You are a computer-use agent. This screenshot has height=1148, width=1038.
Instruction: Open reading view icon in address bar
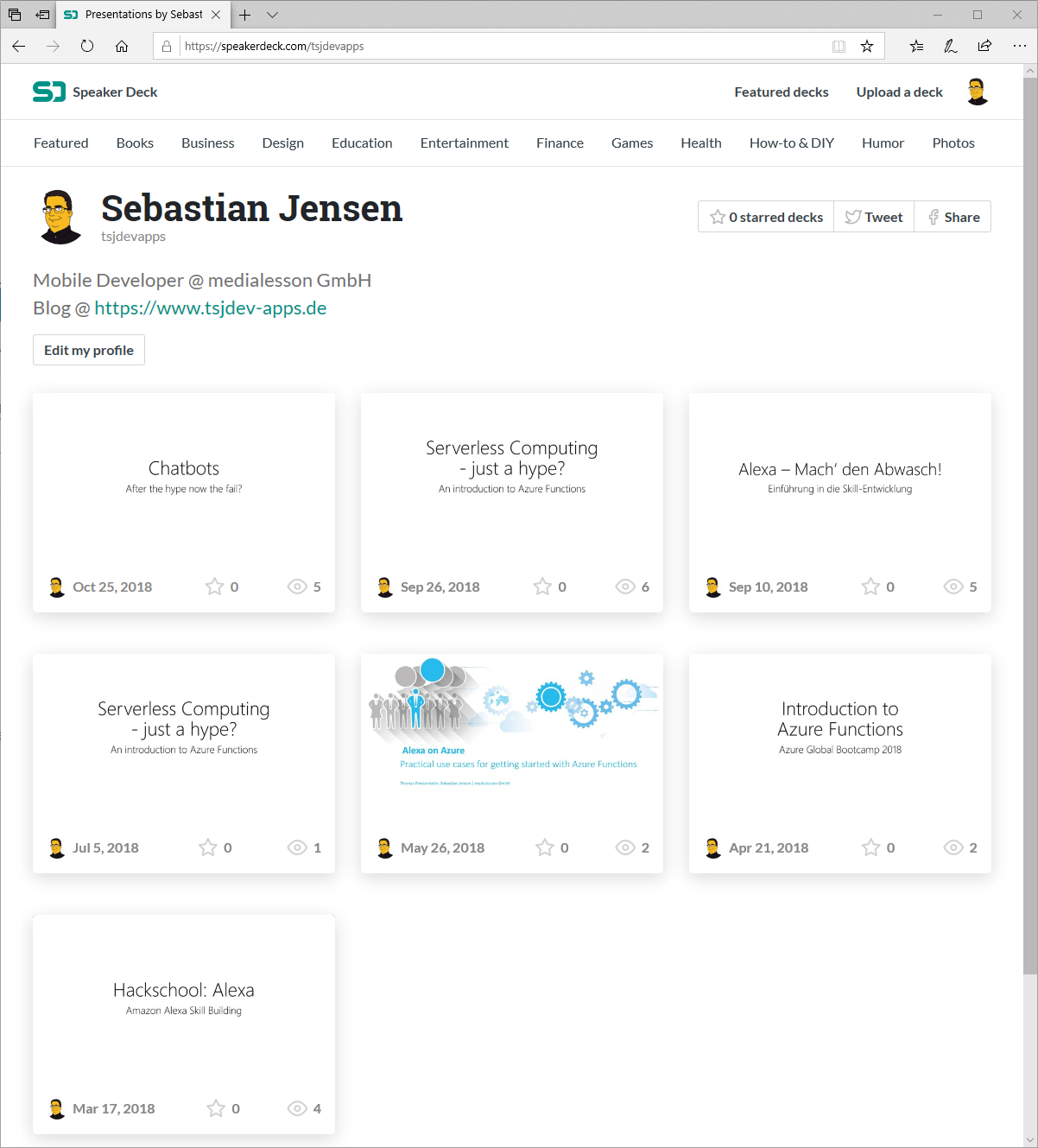pos(839,46)
